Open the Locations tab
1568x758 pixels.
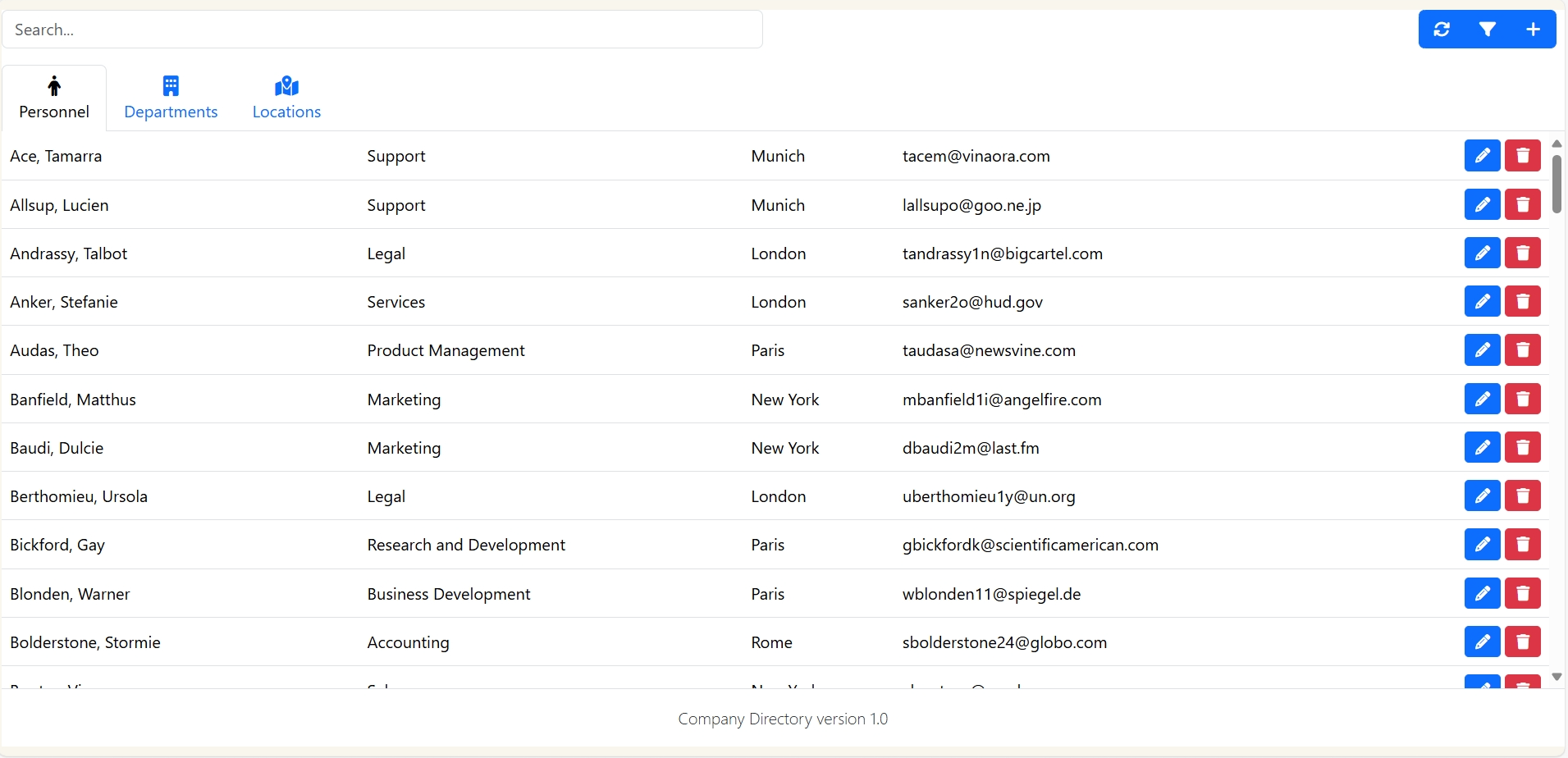click(286, 97)
